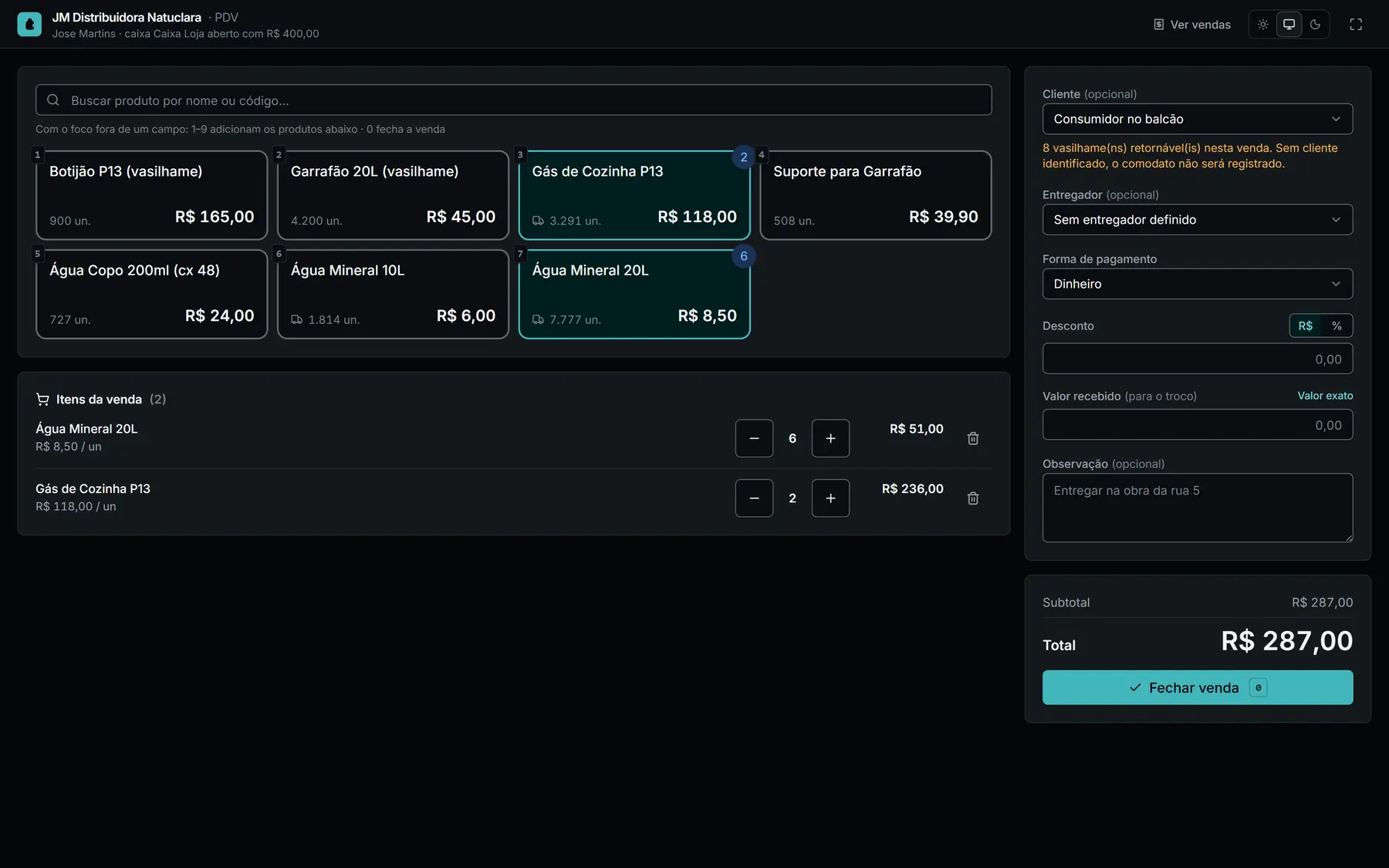Add Água Mineral 20L product card
This screenshot has width=1389, height=868.
pyautogui.click(x=634, y=294)
